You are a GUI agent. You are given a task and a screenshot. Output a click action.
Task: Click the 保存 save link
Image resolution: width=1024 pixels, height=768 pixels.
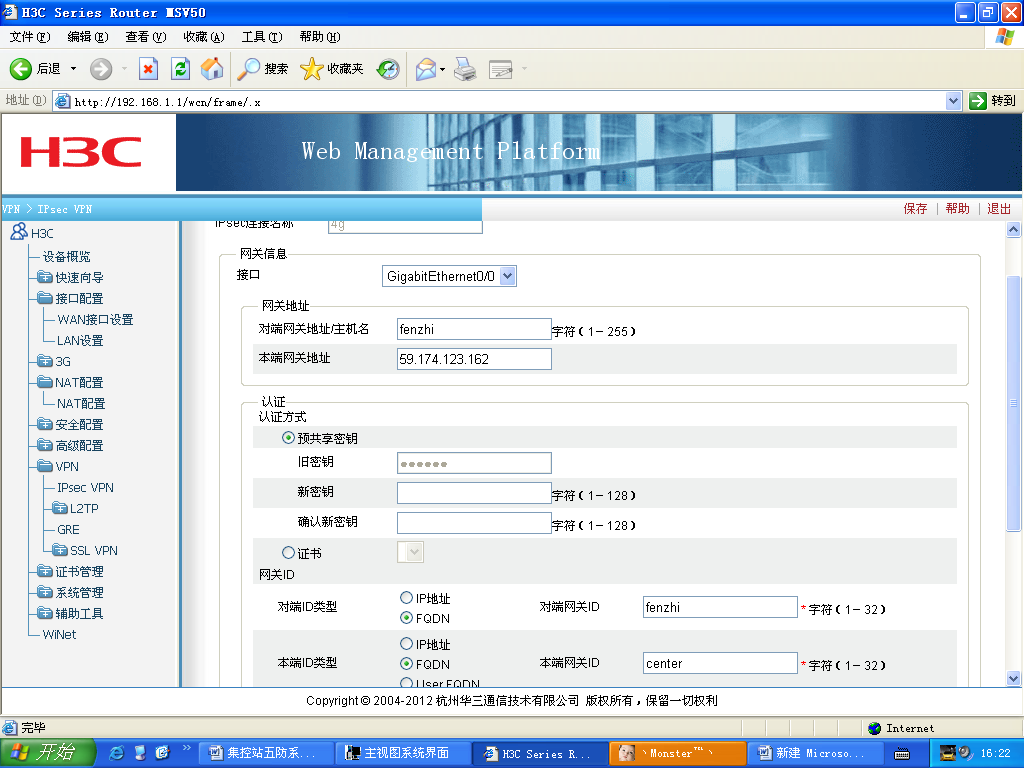915,209
